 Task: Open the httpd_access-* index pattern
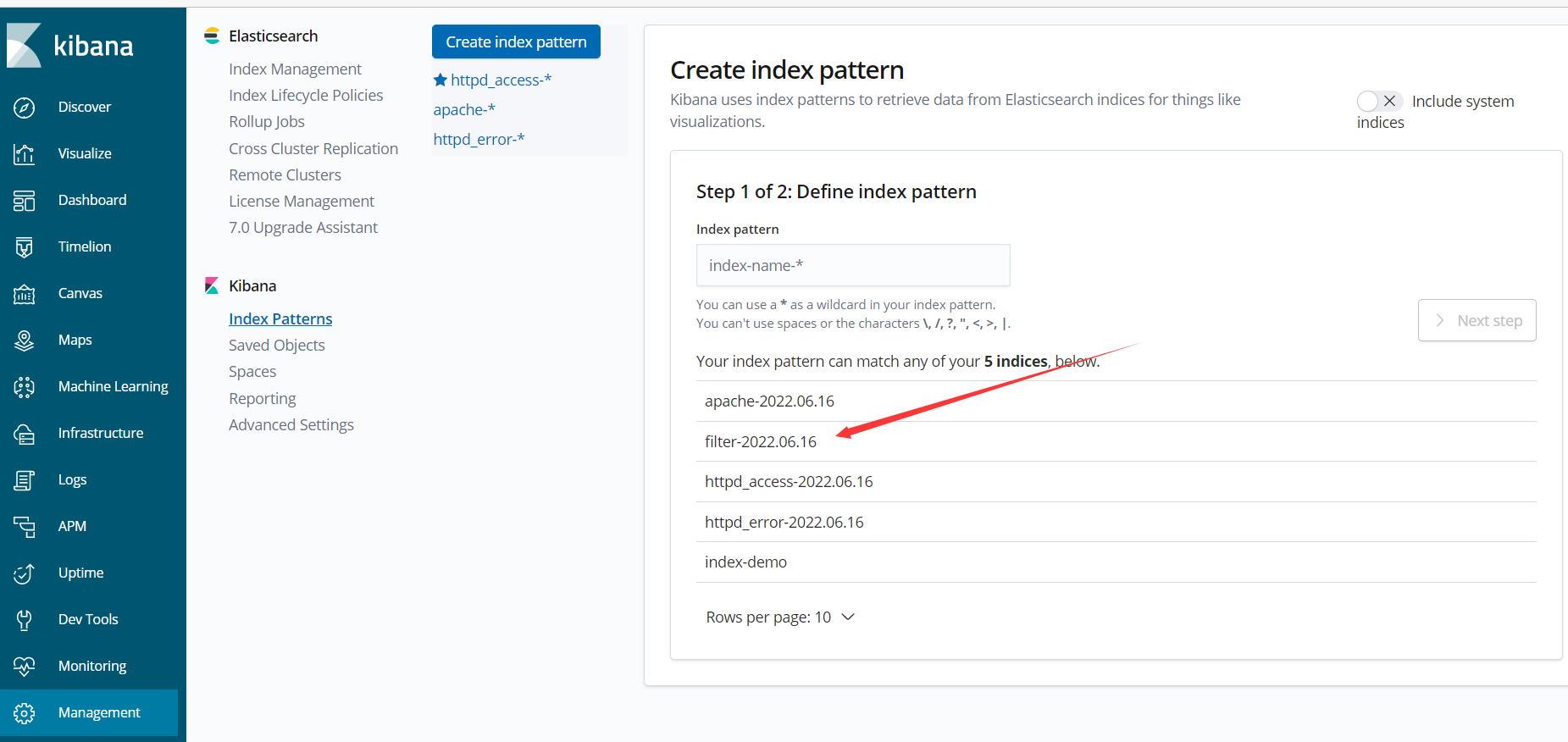[501, 80]
